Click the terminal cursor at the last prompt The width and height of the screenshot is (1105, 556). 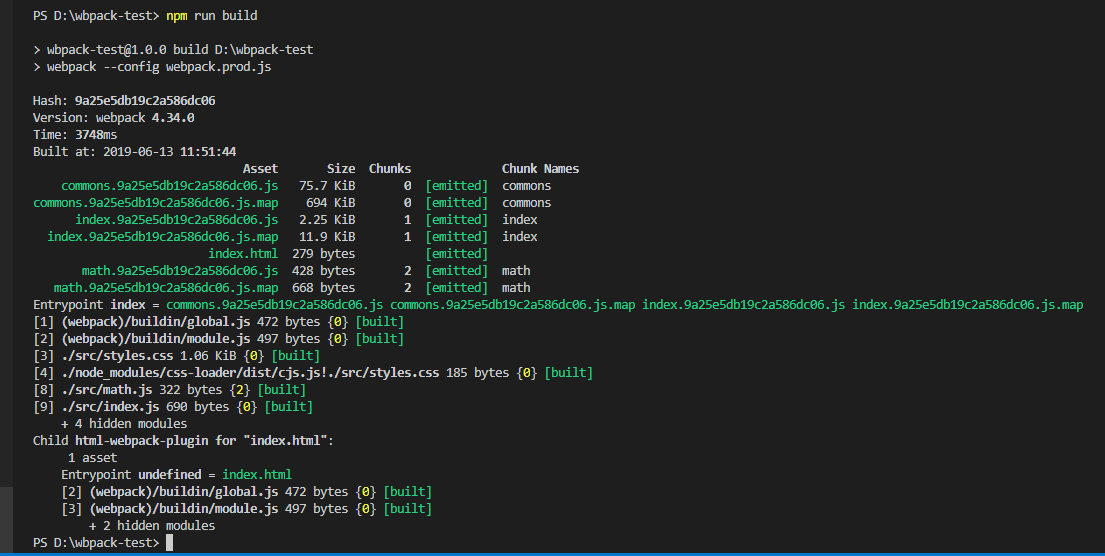[169, 543]
